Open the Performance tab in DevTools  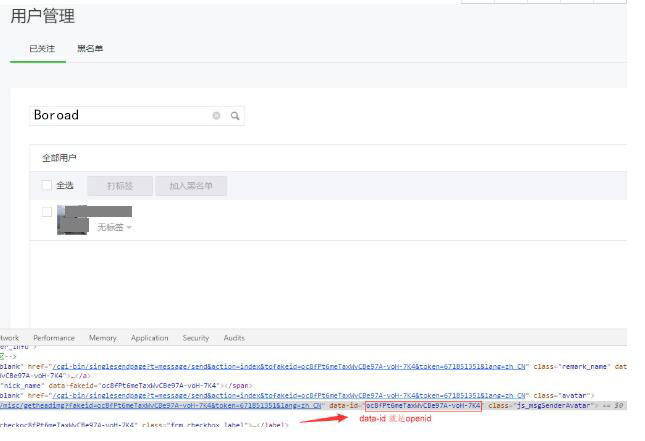point(53,339)
